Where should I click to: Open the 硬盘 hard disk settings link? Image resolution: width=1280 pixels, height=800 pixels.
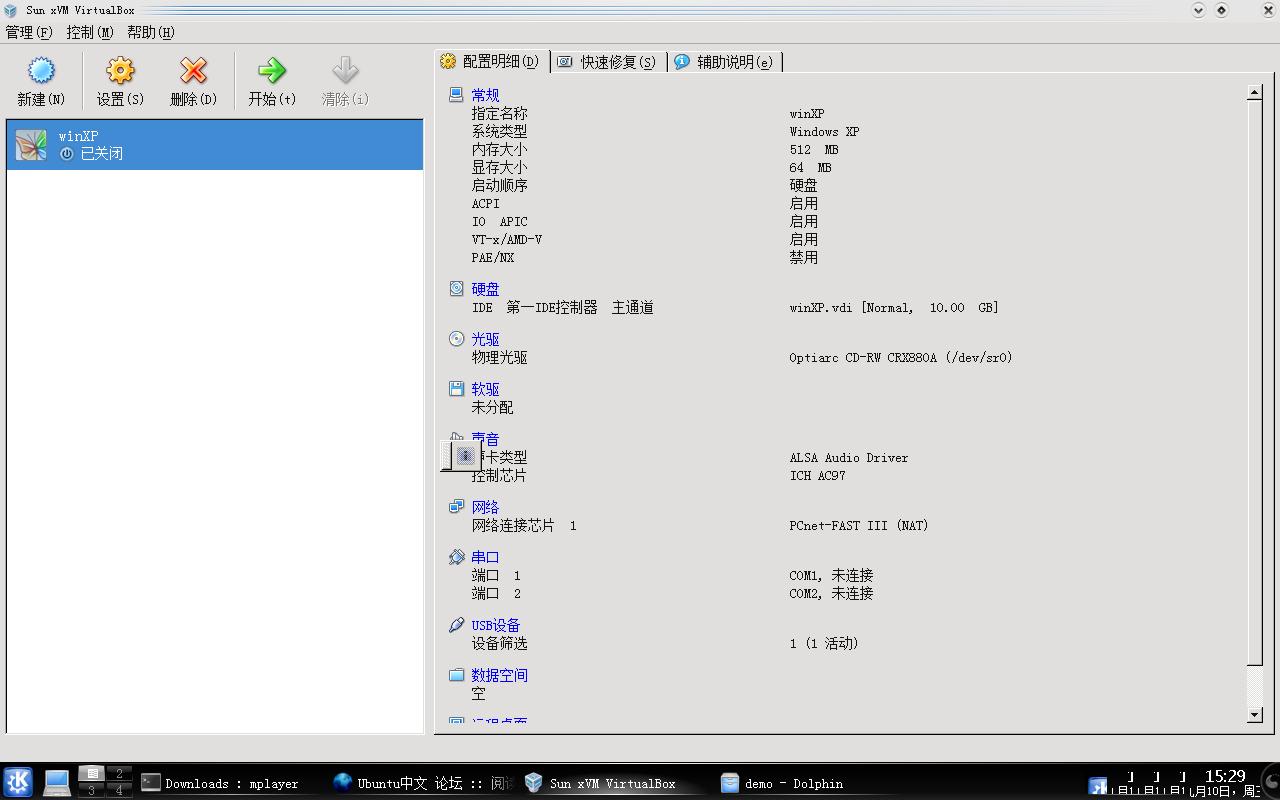(x=485, y=289)
